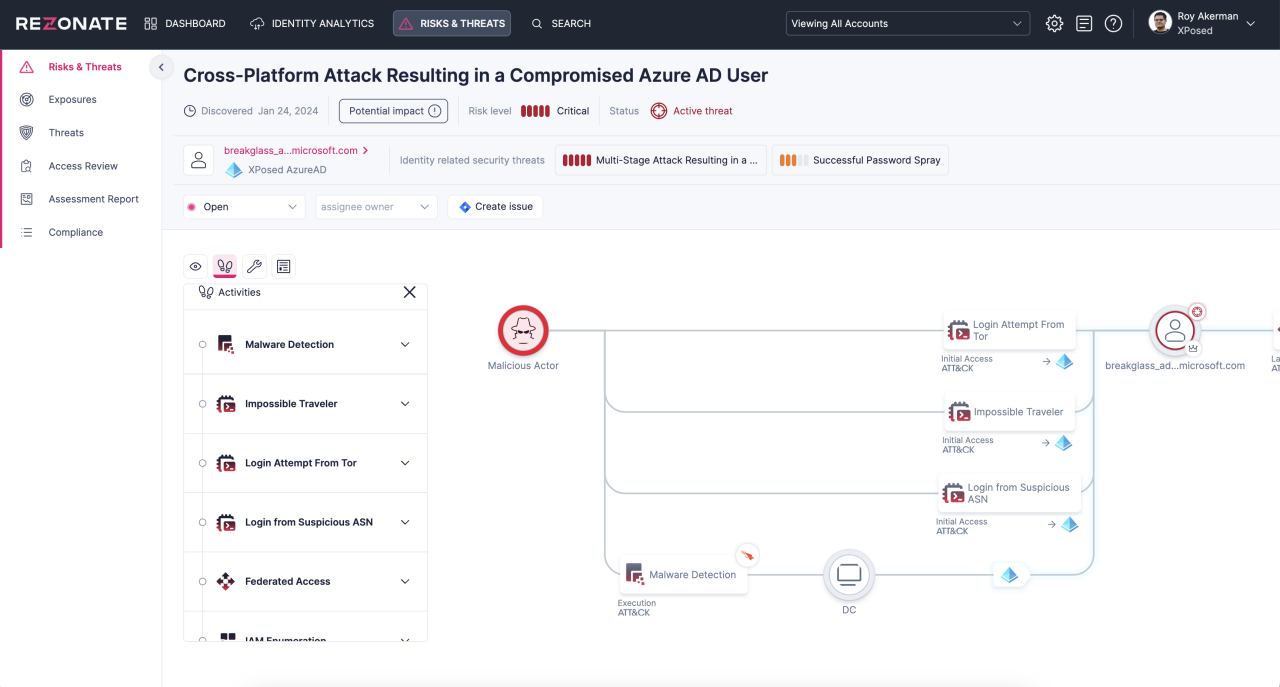1280x687 pixels.
Task: Select the Login Attempt From Tor timeline dot
Action: point(202,463)
